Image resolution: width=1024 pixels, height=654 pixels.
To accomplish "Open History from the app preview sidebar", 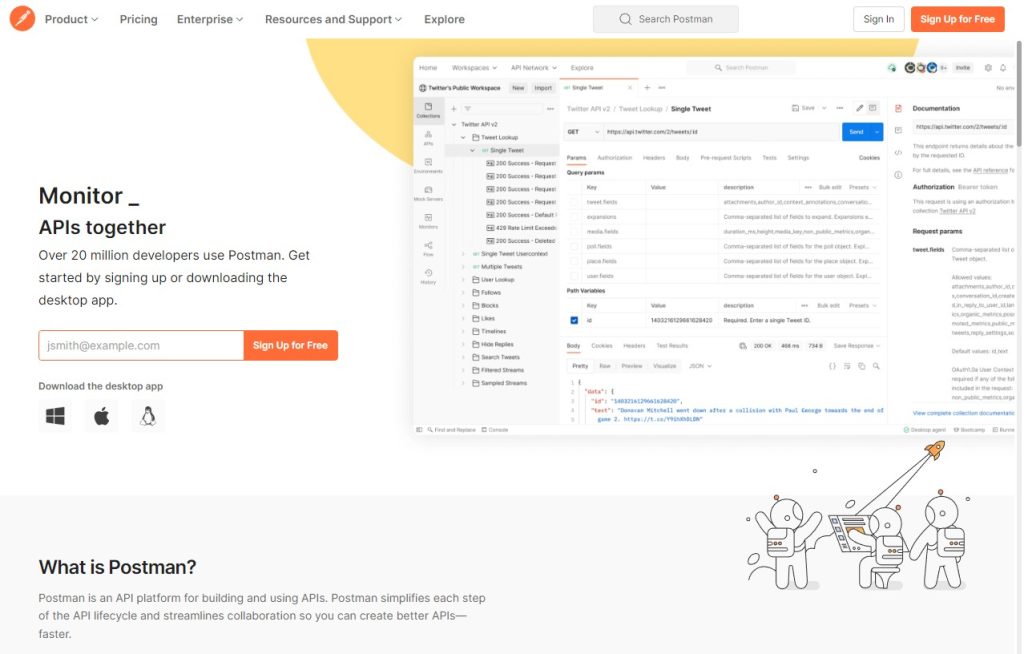I will point(428,276).
